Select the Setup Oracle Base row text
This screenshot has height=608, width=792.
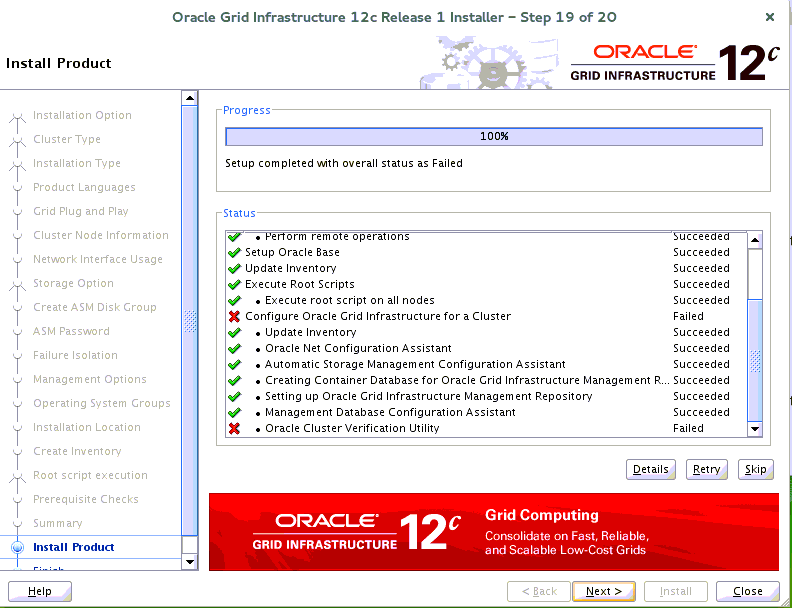[292, 252]
